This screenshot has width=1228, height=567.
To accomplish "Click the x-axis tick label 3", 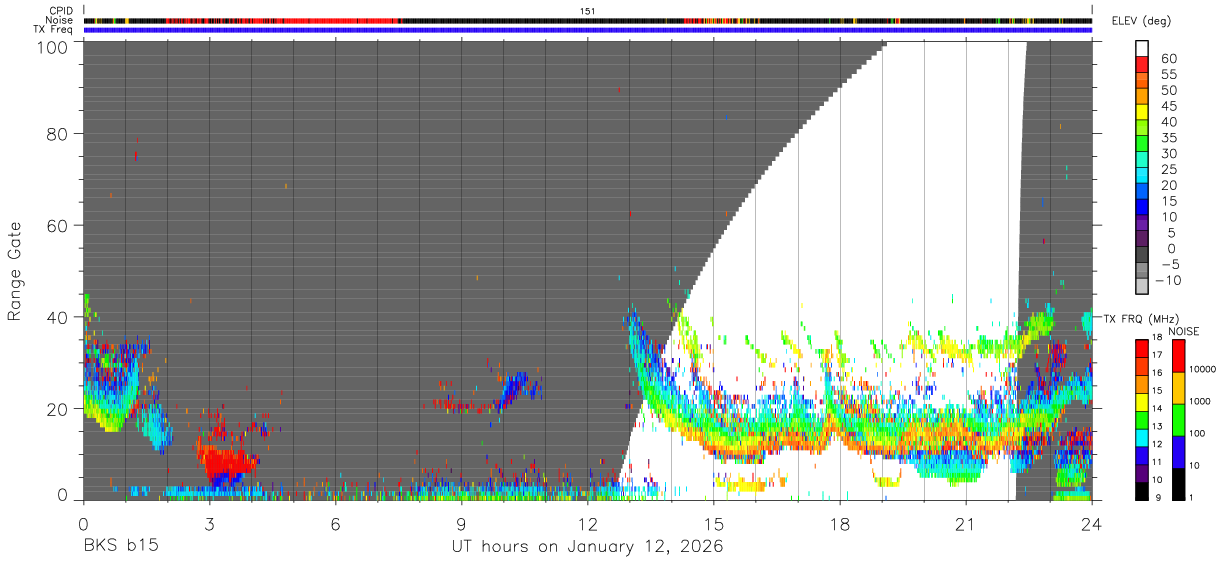I will (210, 524).
